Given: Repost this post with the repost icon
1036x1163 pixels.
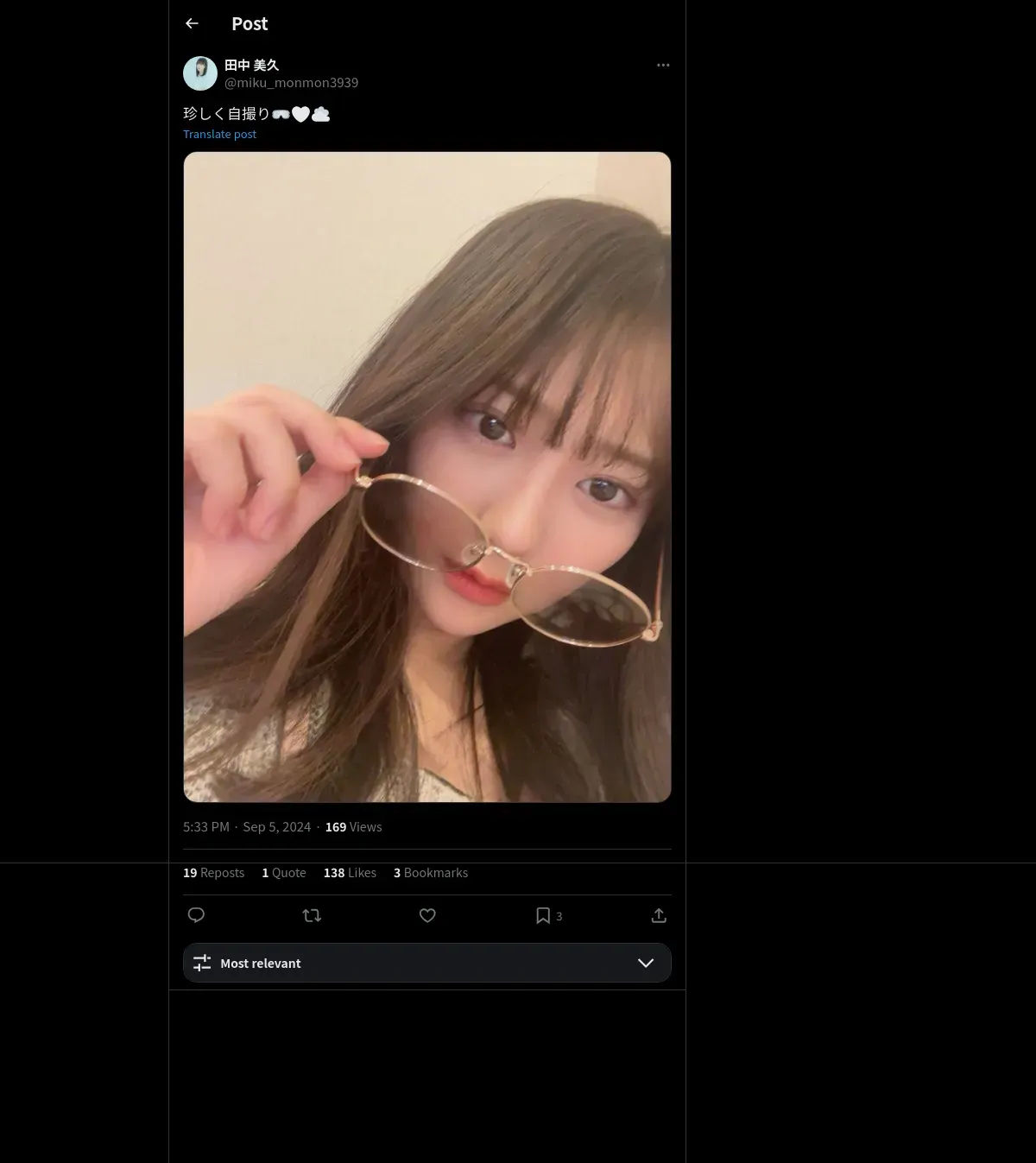Looking at the screenshot, I should point(312,915).
